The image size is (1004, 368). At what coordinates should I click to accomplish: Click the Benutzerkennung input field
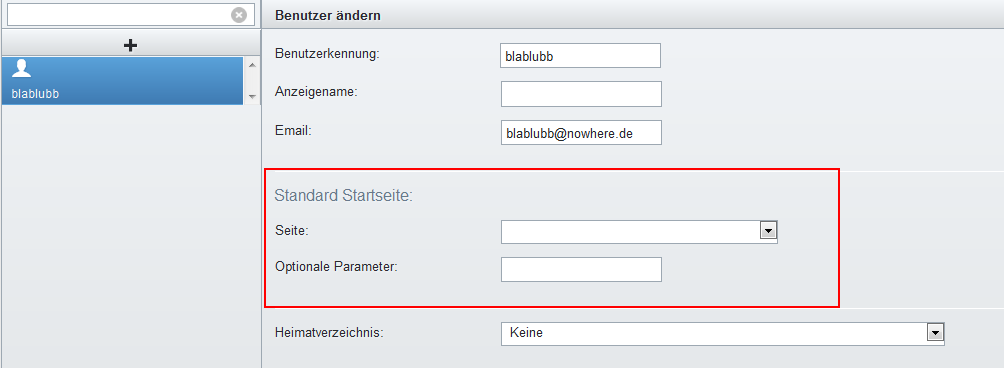(x=580, y=56)
